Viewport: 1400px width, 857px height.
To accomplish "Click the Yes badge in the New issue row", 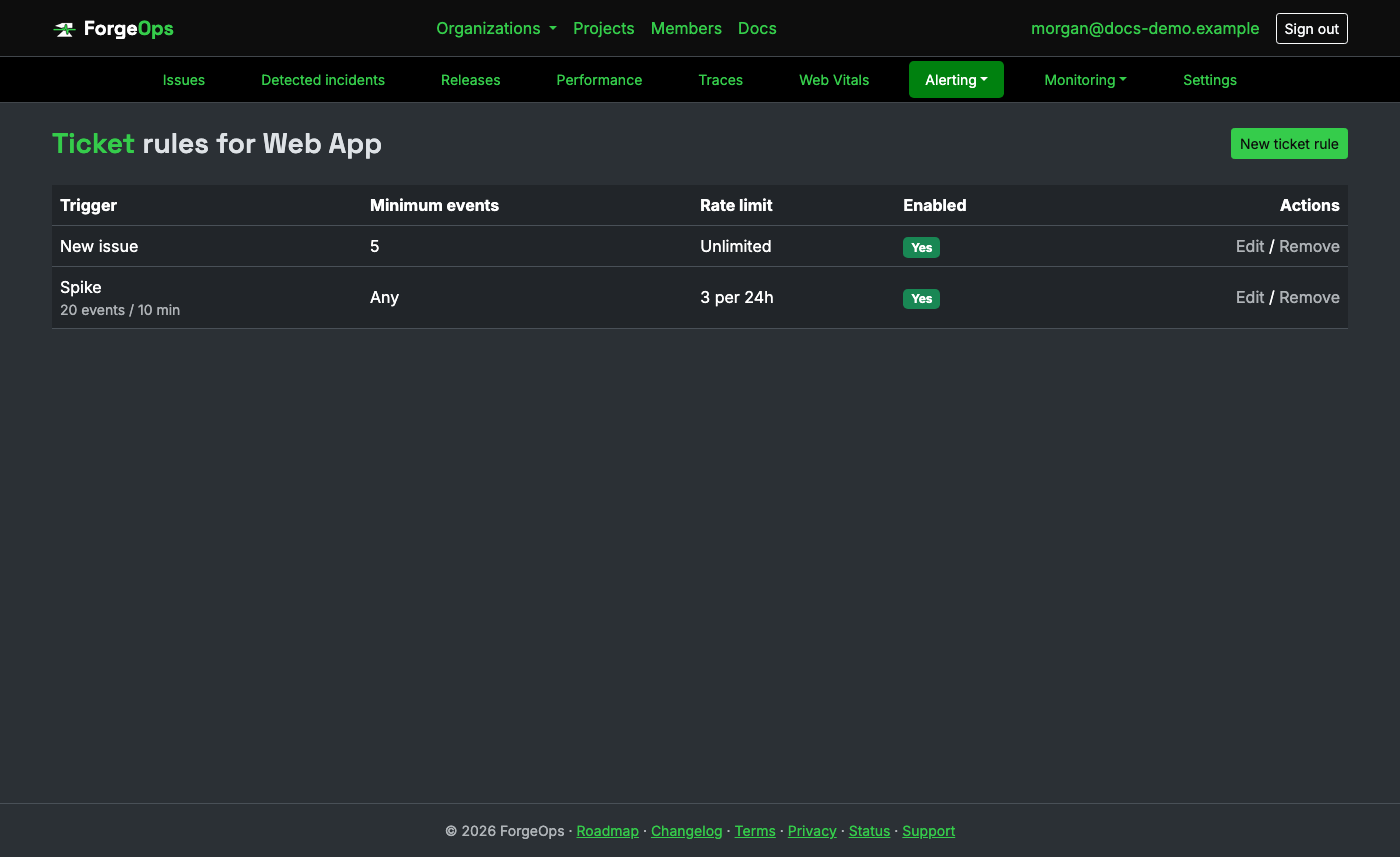I will 921,247.
